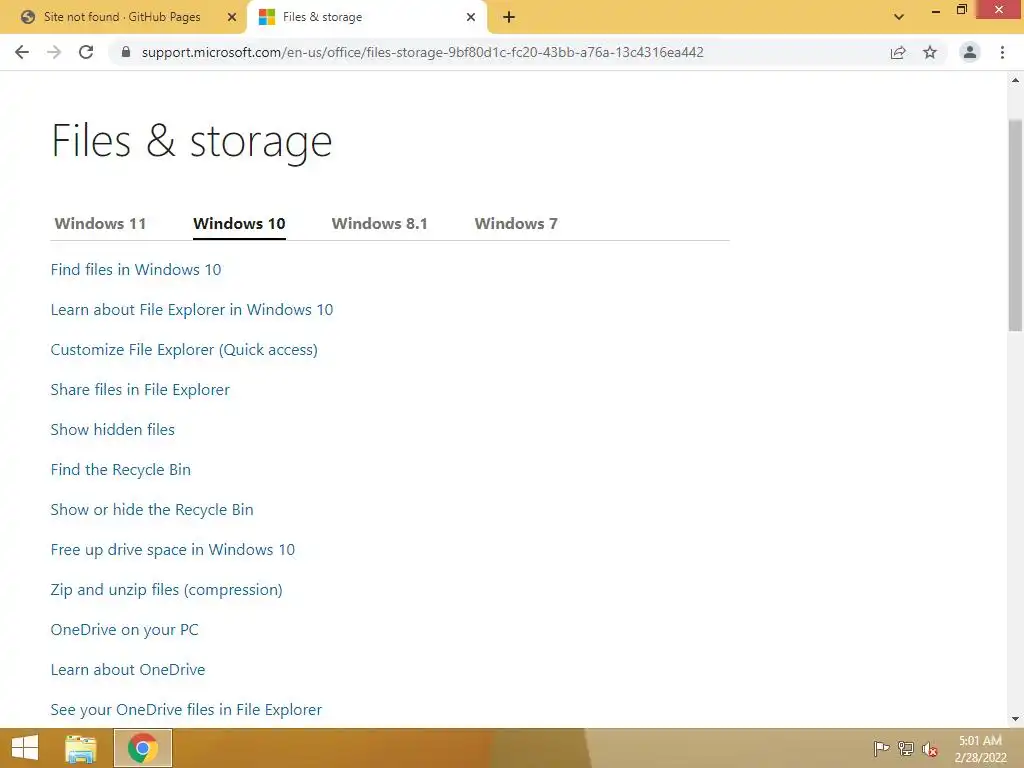The width and height of the screenshot is (1024, 768).
Task: Share this page using the share icon
Action: [x=898, y=52]
